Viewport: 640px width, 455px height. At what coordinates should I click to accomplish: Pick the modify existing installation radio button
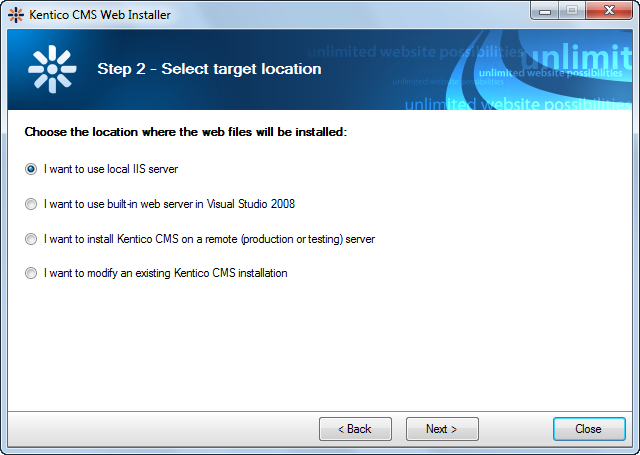(31, 273)
